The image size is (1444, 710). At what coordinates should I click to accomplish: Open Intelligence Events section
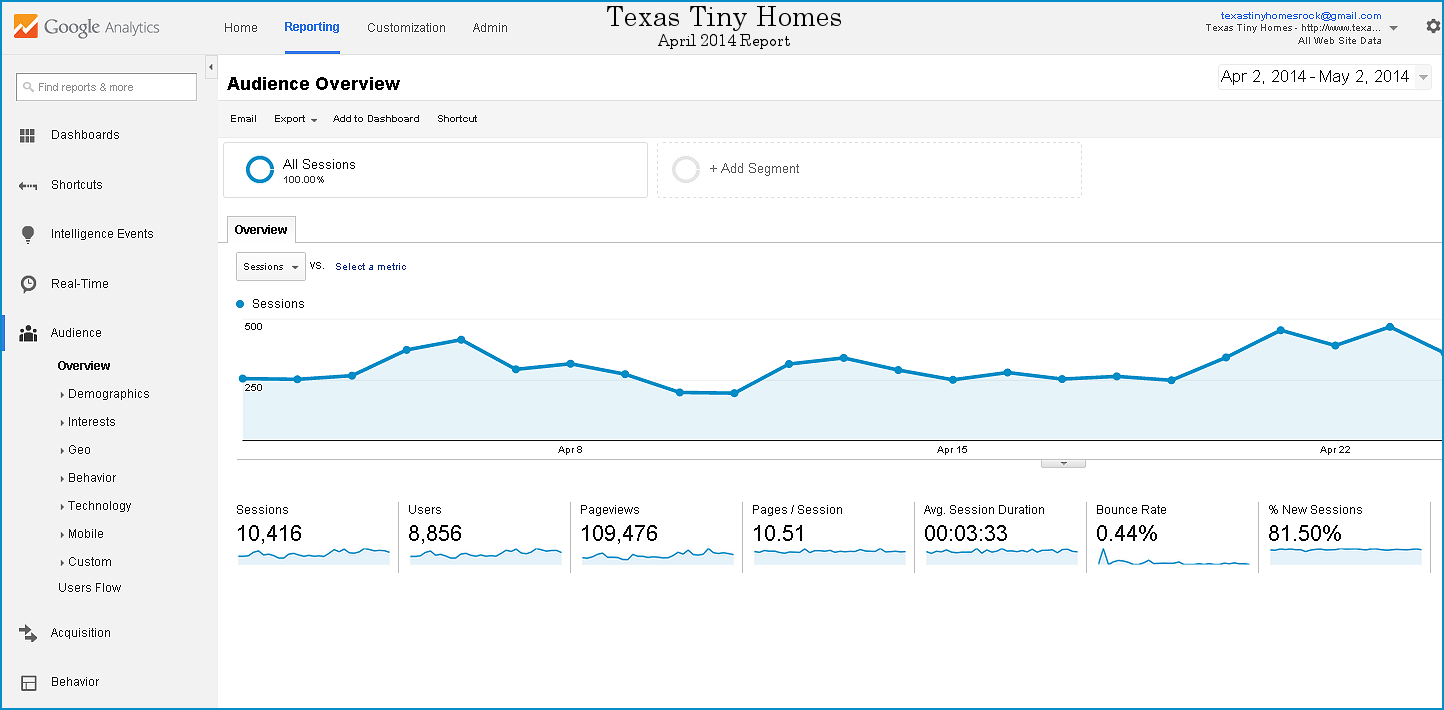102,234
